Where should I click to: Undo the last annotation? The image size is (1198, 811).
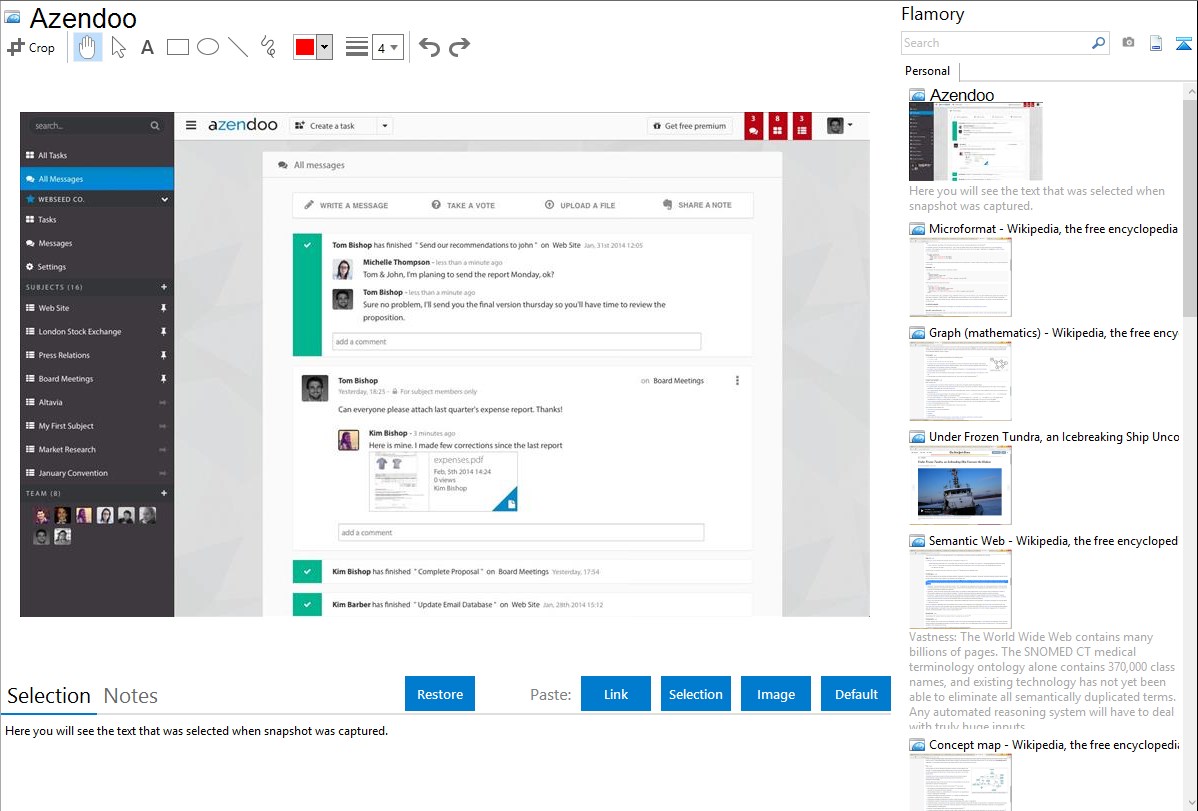pos(429,47)
